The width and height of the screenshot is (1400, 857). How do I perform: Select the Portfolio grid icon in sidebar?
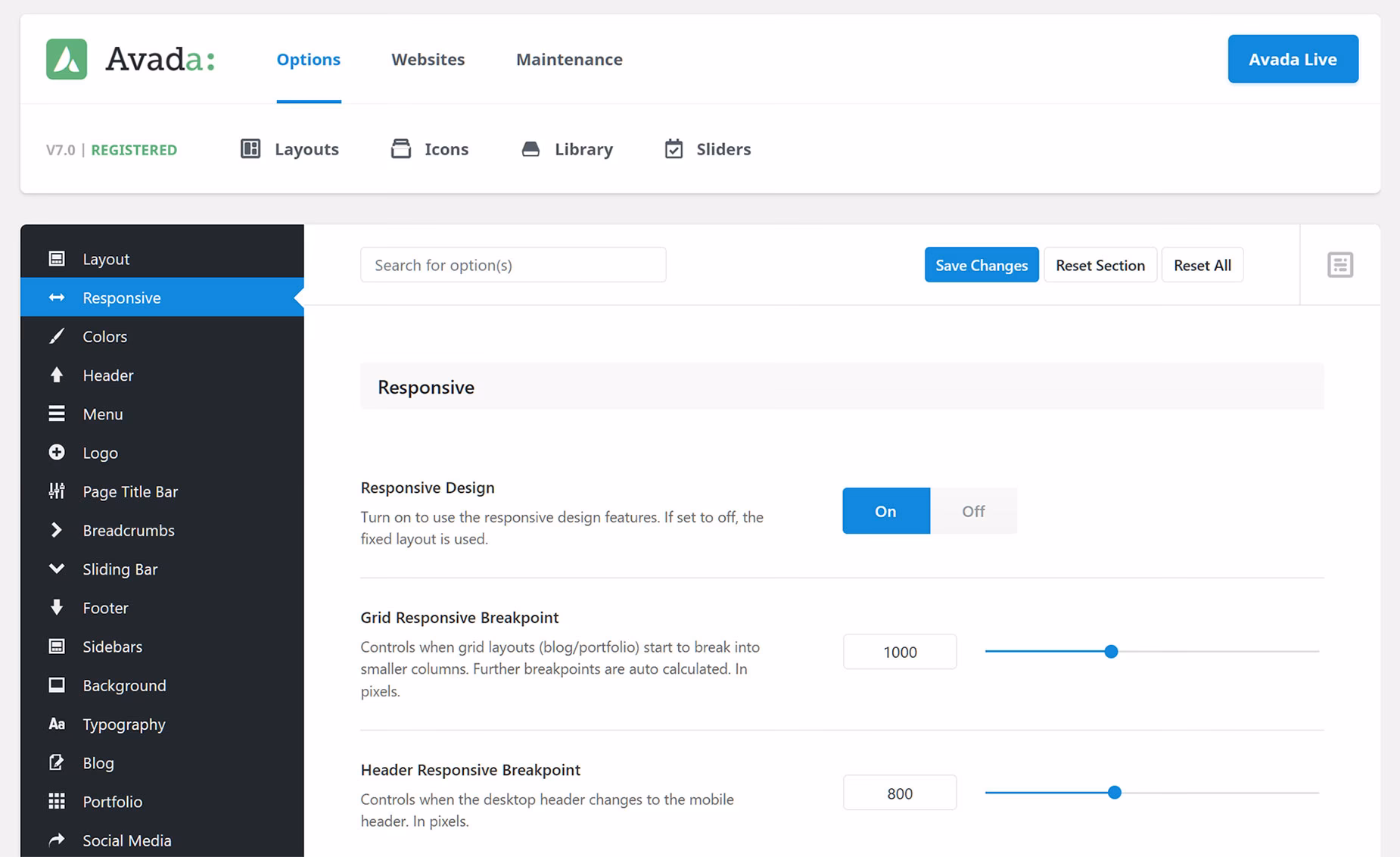pyautogui.click(x=57, y=801)
